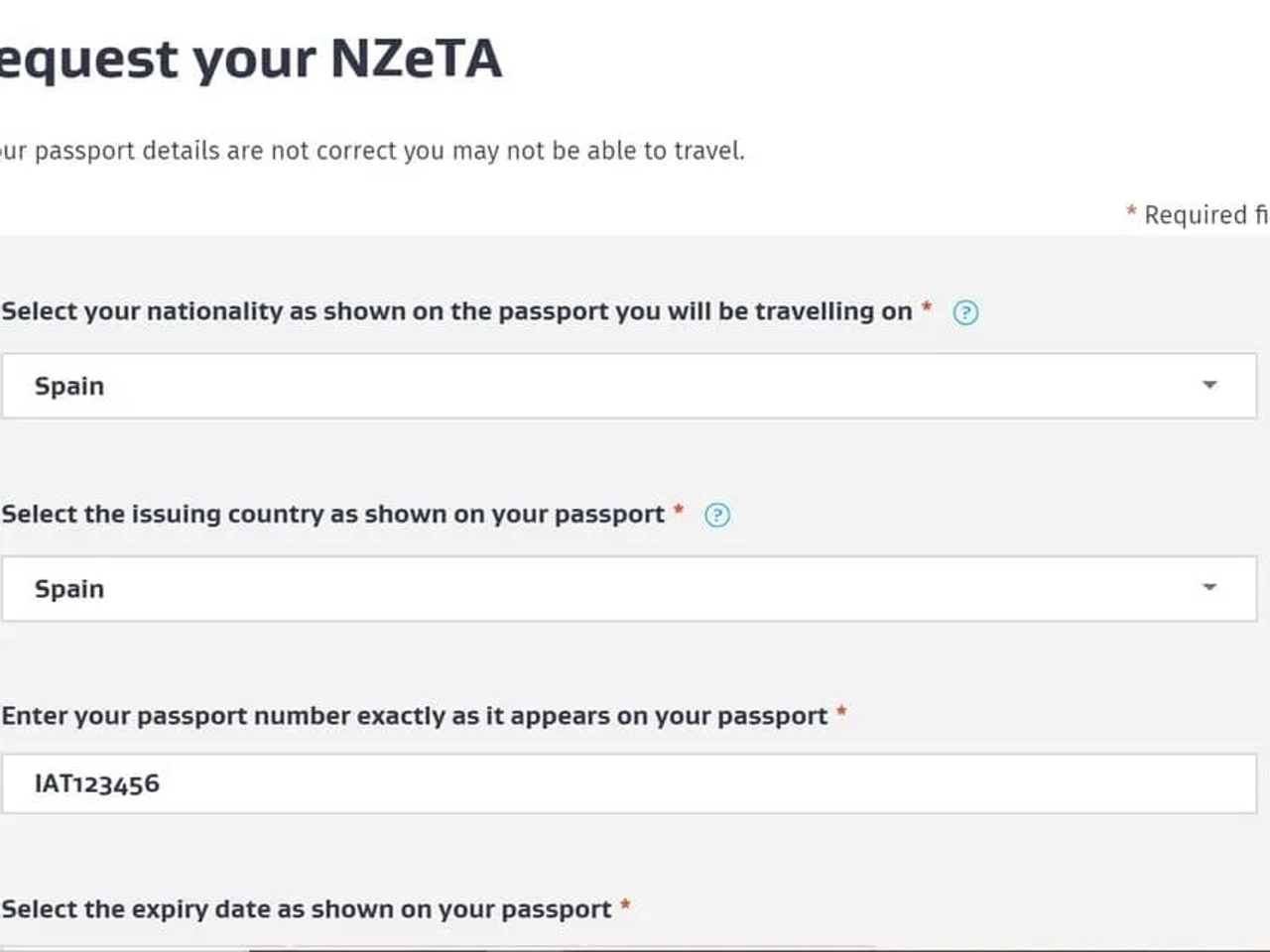Click the question mark icon next to issuing country
Viewport: 1270px width, 952px height.
point(717,515)
